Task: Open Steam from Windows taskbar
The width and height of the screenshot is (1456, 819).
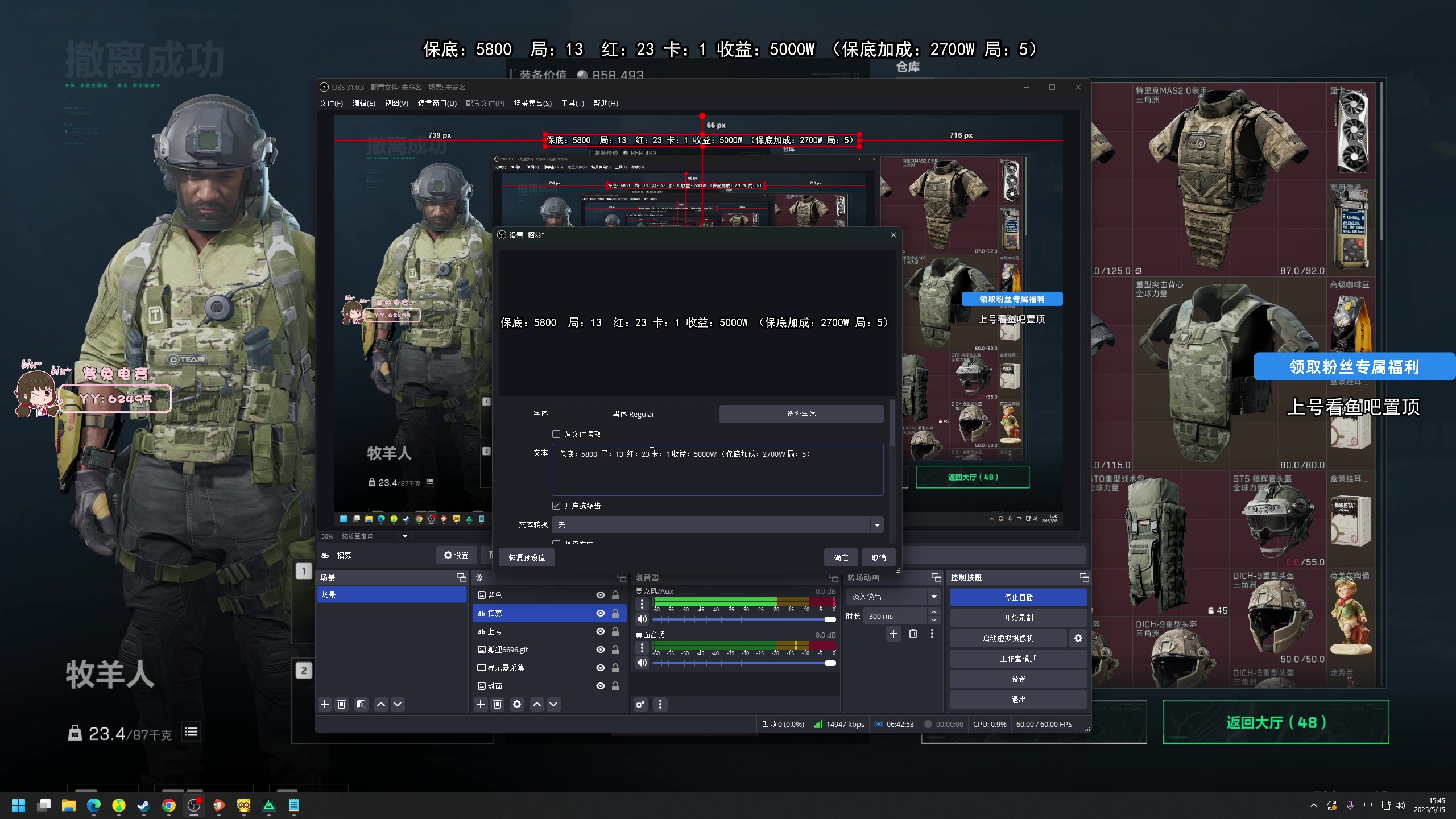Action: click(143, 805)
